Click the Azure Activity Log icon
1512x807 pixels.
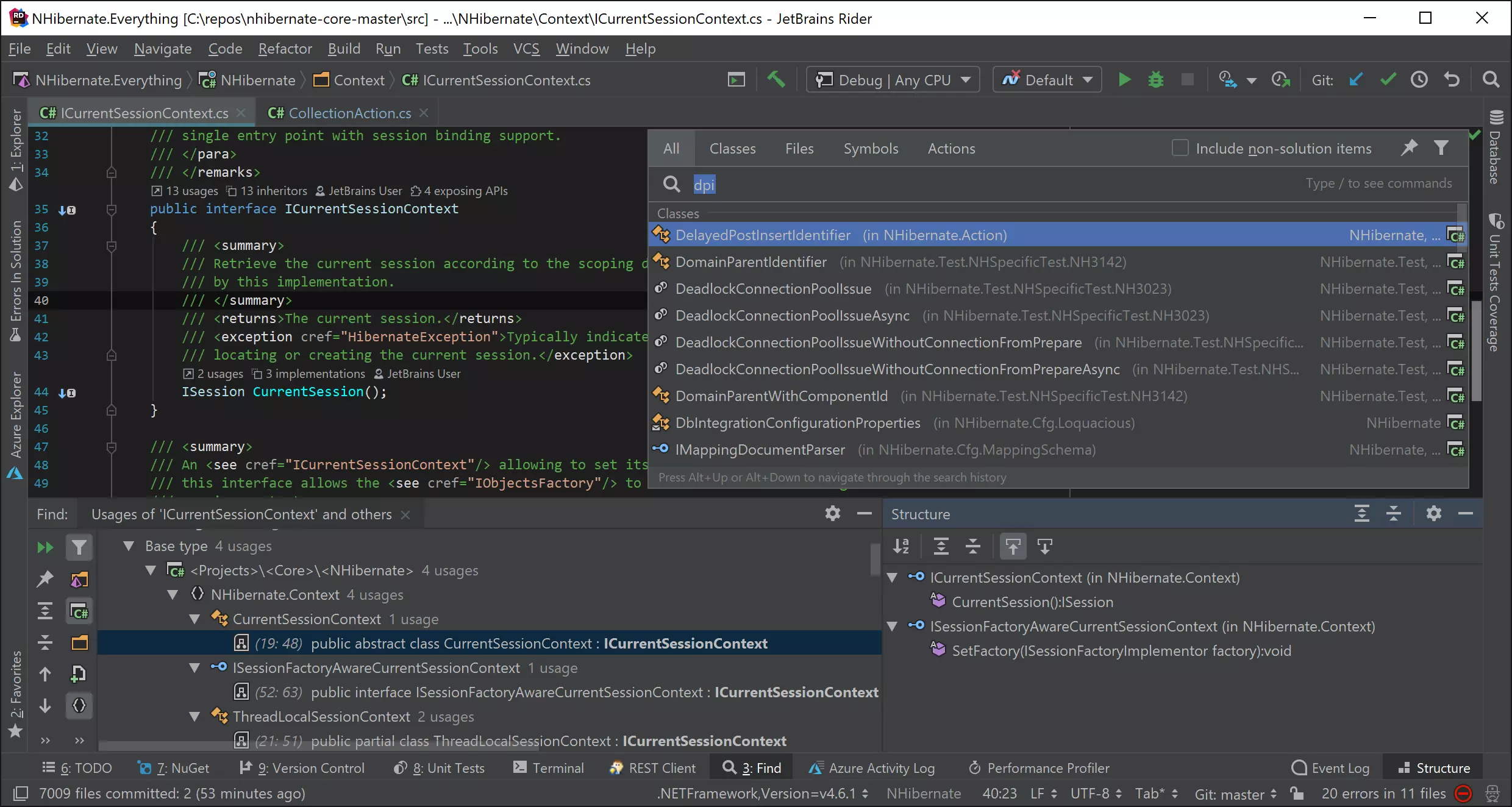click(815, 767)
